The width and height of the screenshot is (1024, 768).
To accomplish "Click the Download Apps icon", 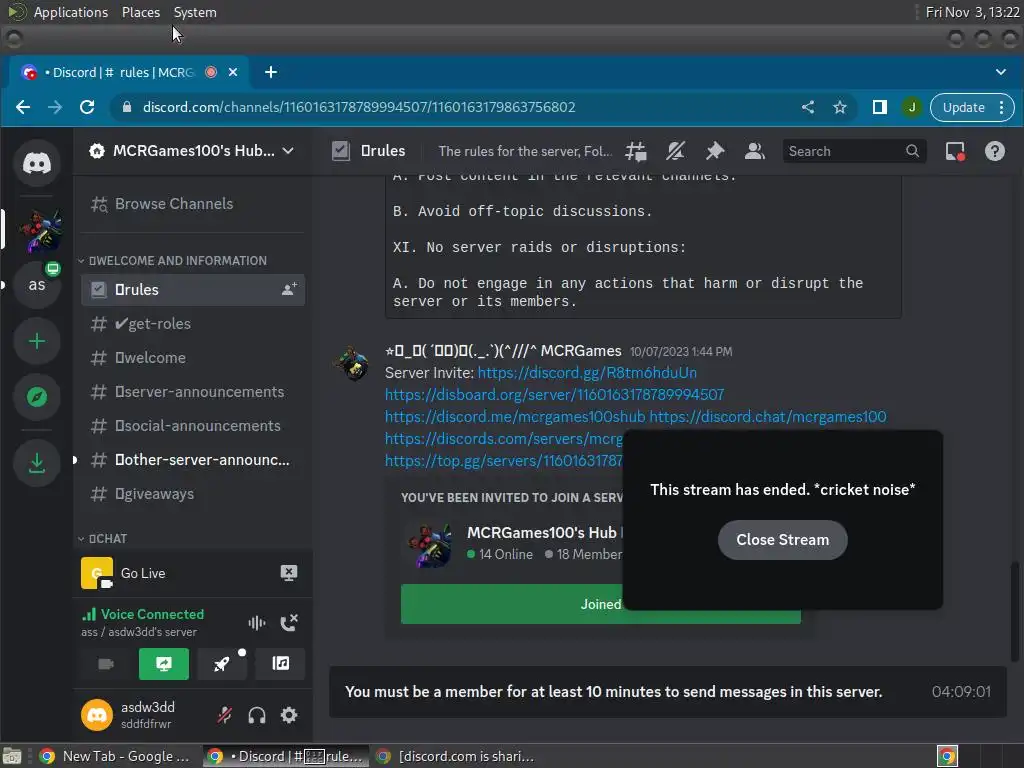I will coord(37,463).
